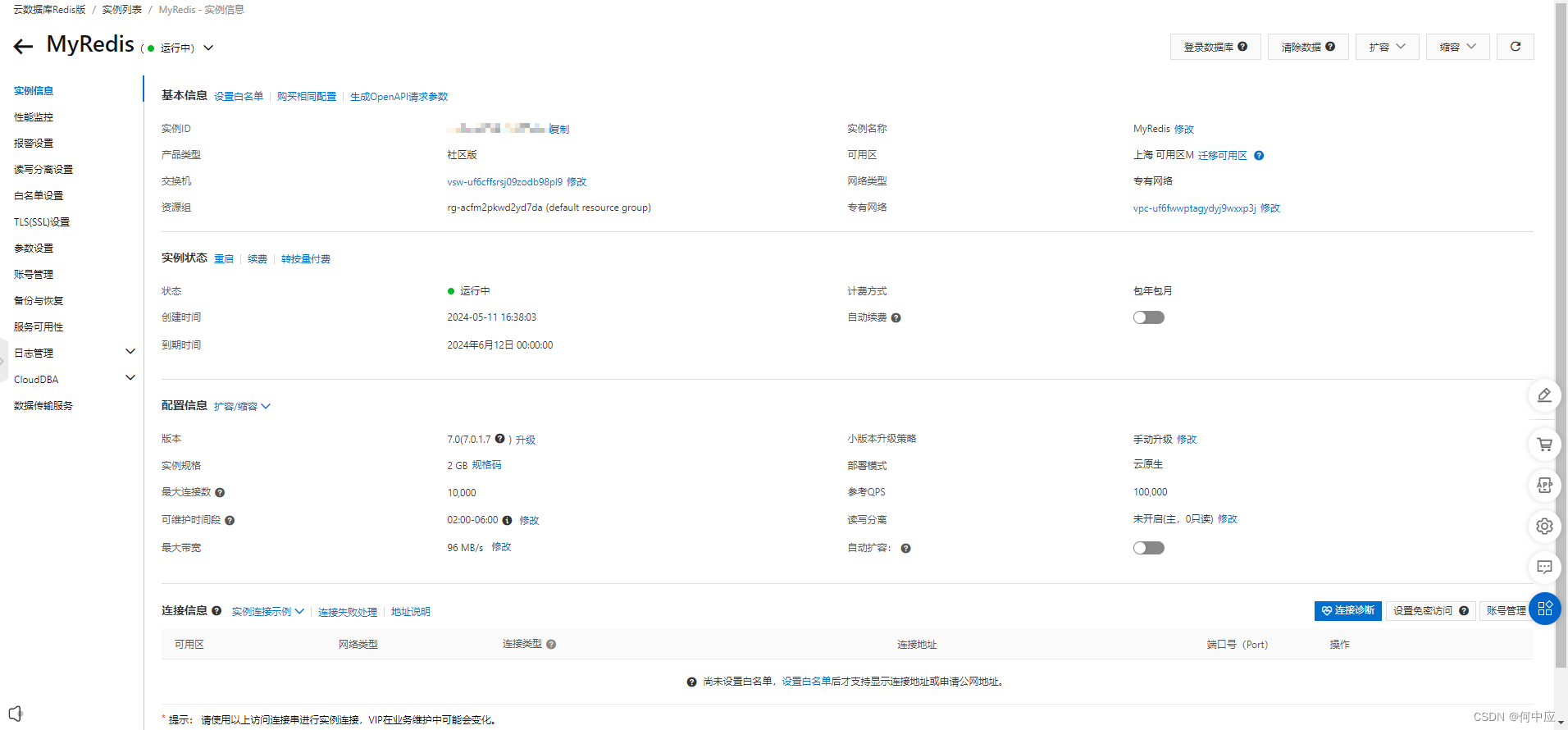Open the 缩容 dropdown button
Viewport: 1568px width, 730px height.
tap(1457, 47)
